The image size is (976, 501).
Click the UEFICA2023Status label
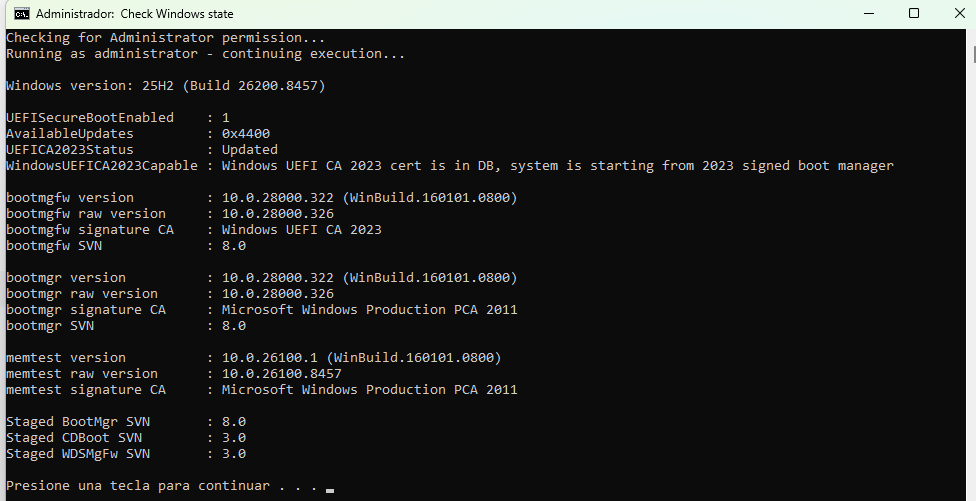(x=70, y=150)
